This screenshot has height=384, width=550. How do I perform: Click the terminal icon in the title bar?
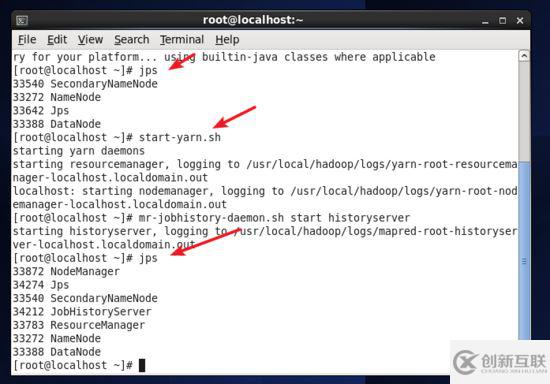(x=22, y=20)
